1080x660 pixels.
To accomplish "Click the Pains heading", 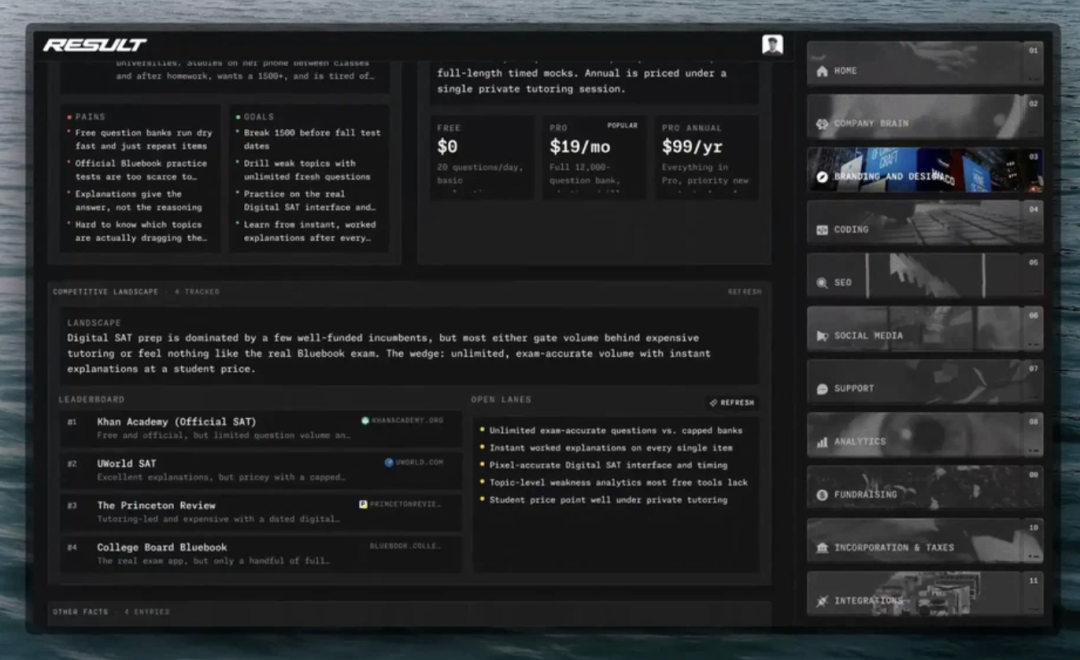I will (90, 117).
